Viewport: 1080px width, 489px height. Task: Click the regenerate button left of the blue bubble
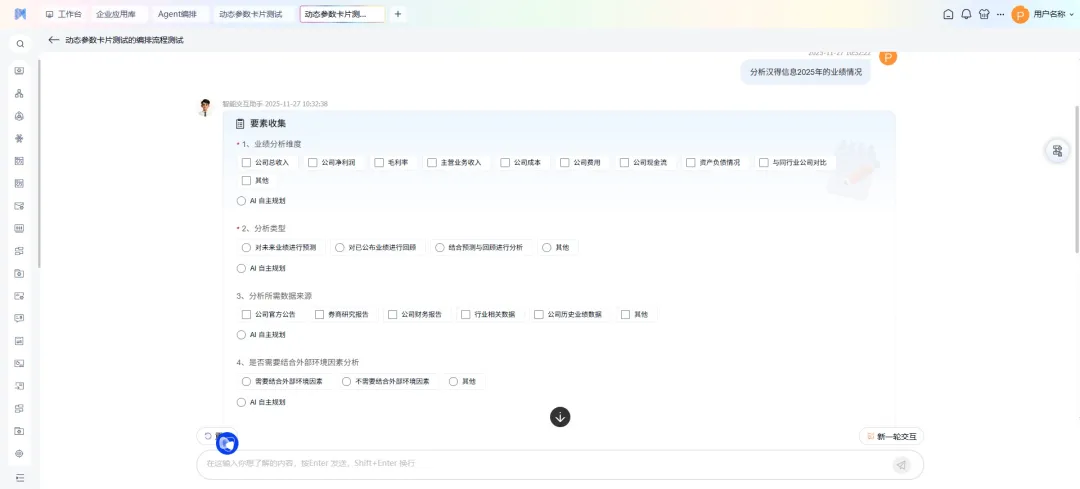click(207, 436)
